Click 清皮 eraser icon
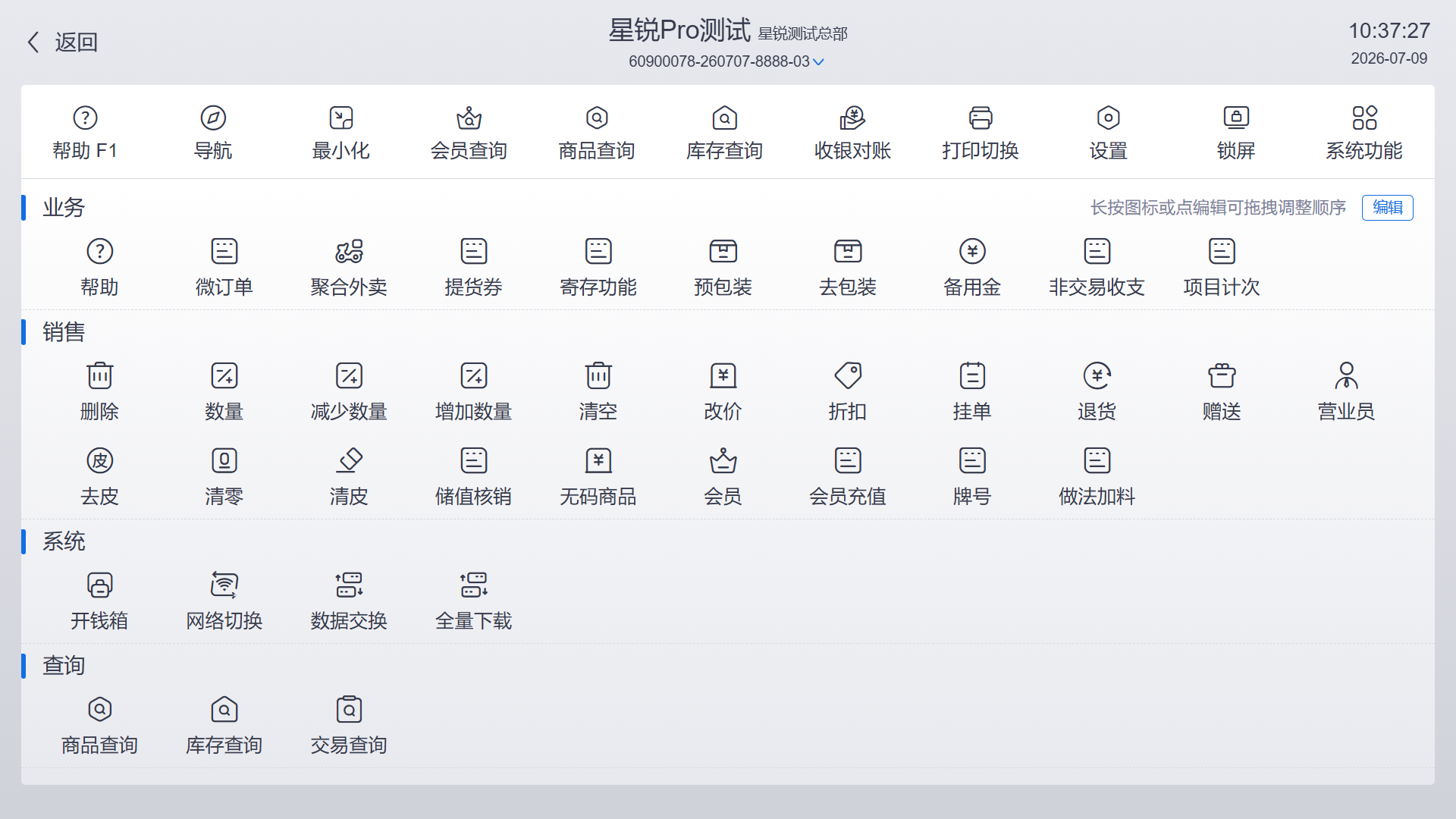The image size is (1456, 819). (349, 477)
